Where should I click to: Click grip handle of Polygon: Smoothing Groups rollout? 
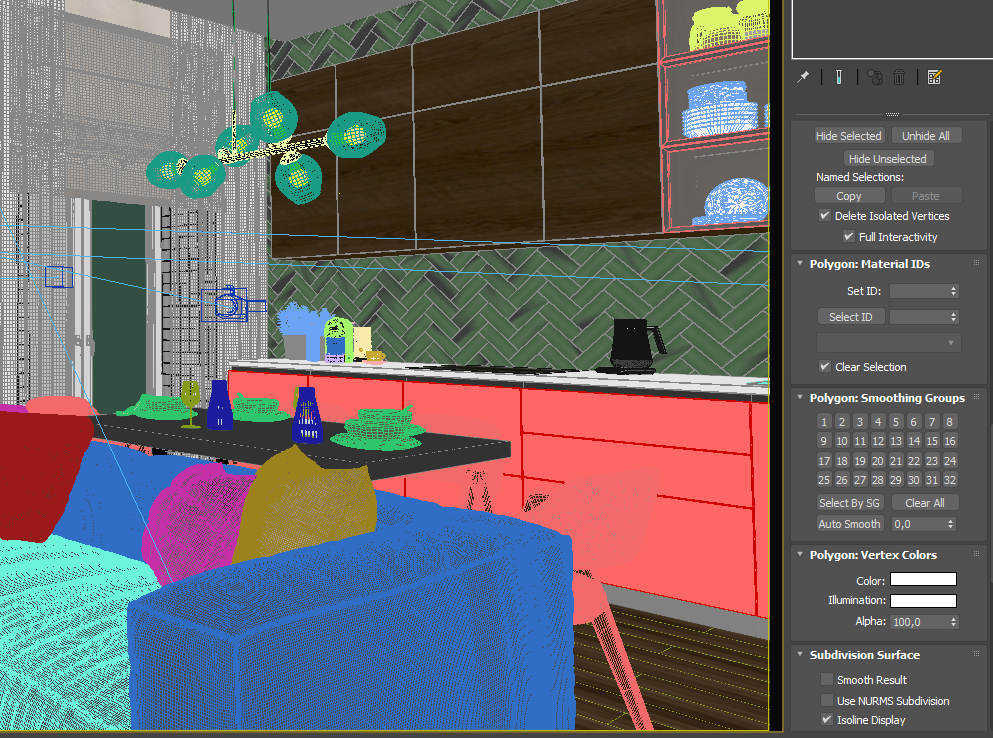point(976,397)
